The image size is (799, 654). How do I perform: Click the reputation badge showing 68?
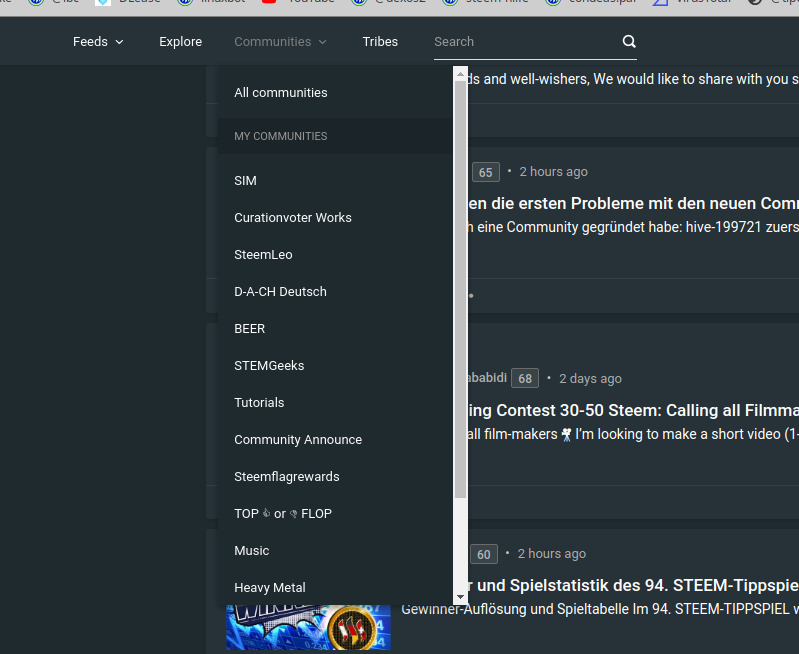(x=525, y=378)
